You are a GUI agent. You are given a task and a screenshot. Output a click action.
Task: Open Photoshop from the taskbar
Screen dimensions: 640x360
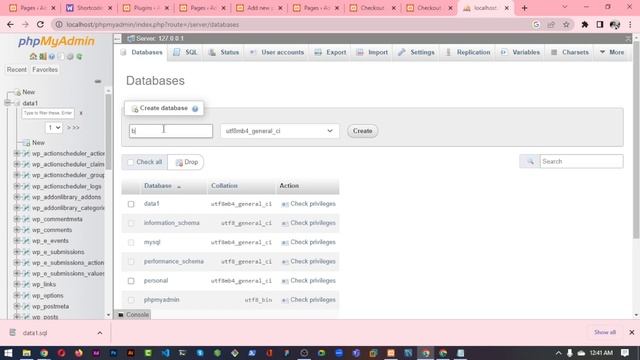[x=113, y=353]
